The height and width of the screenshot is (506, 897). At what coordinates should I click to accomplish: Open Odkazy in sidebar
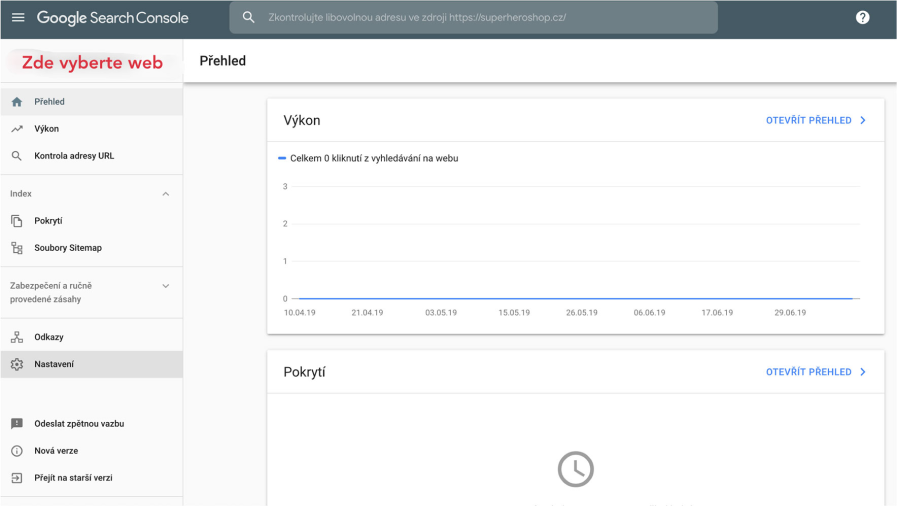point(92,337)
